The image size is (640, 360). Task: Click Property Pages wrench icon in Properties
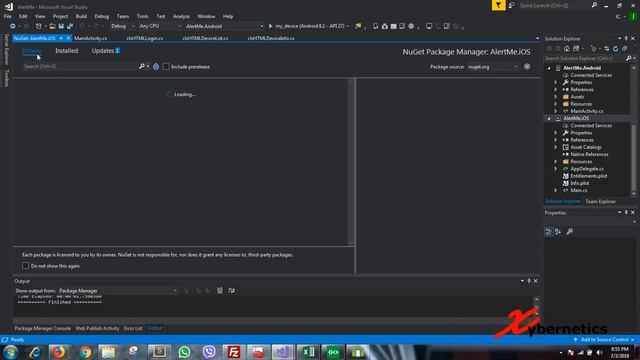coord(569,232)
